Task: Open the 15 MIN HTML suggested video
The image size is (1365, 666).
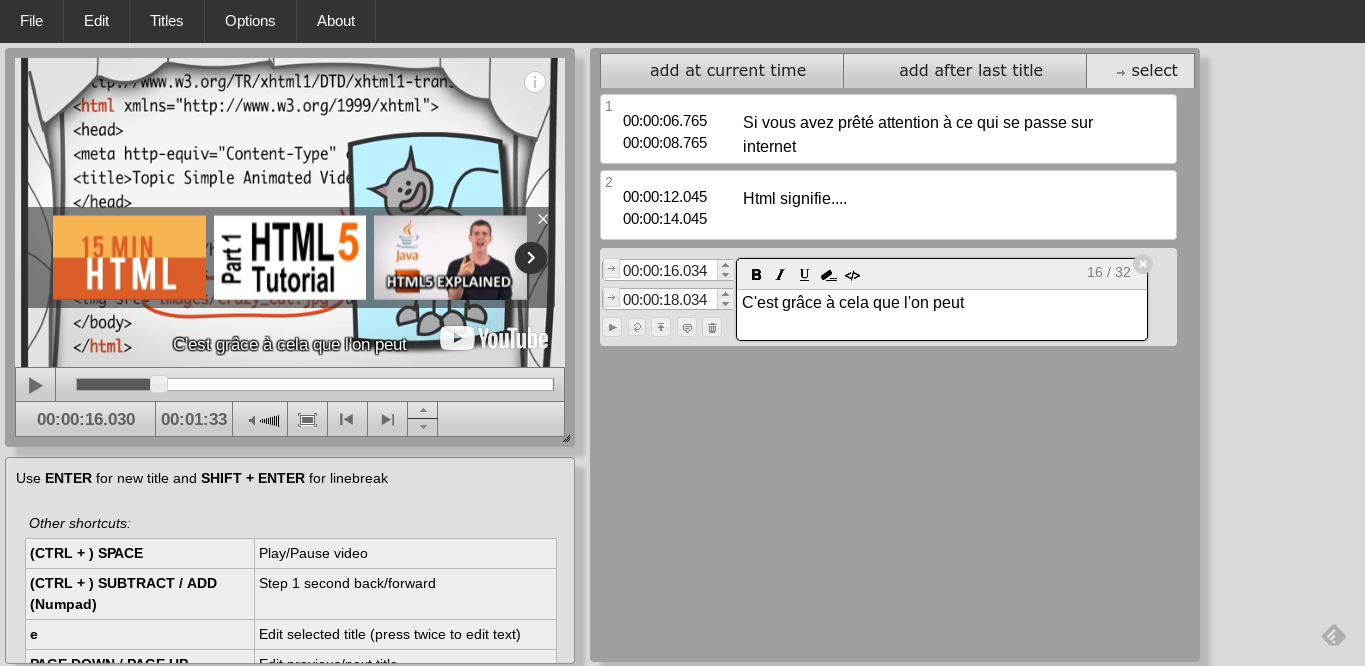Action: click(129, 258)
